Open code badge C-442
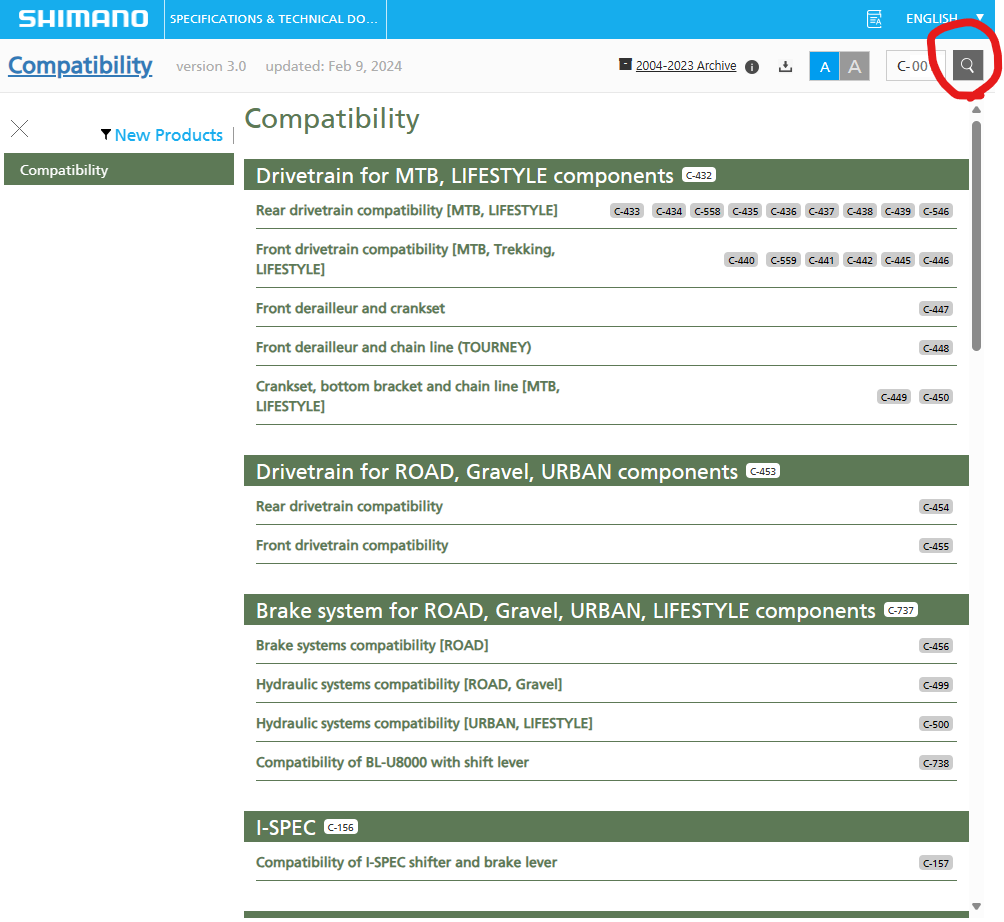1004x922 pixels. [x=860, y=260]
